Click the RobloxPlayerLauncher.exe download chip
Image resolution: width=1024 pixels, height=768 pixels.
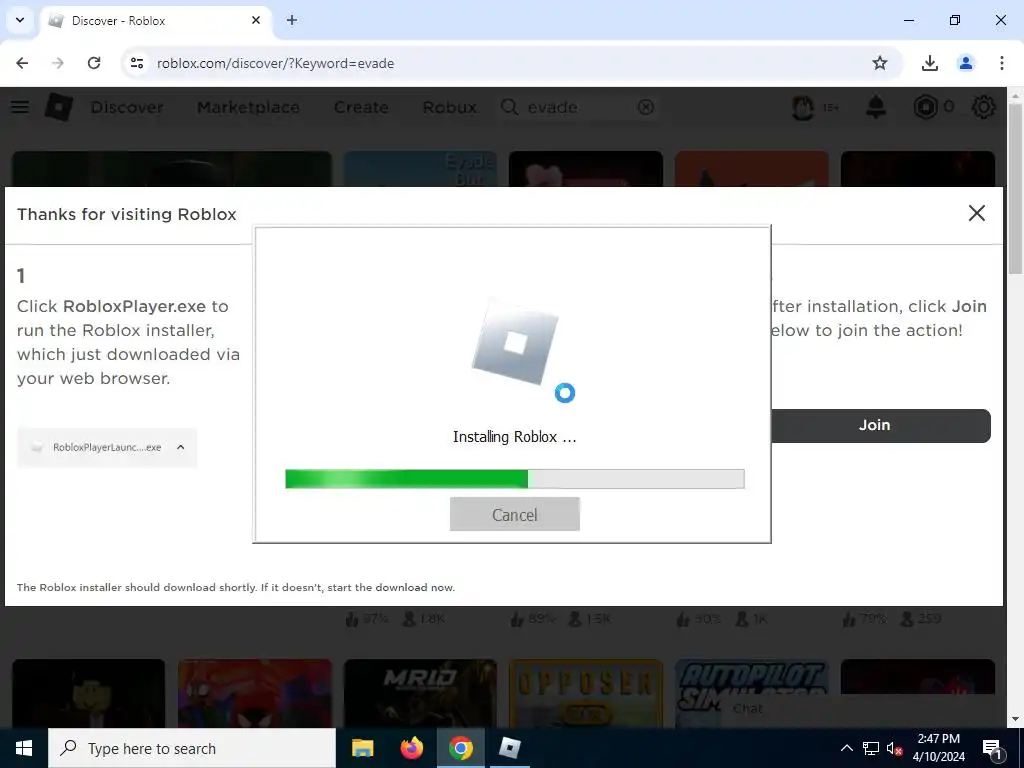(x=107, y=447)
